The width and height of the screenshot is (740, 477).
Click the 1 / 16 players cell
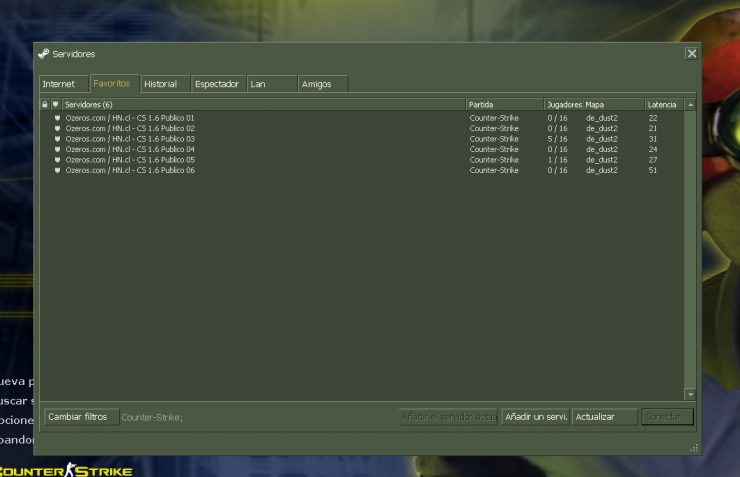[x=557, y=159]
